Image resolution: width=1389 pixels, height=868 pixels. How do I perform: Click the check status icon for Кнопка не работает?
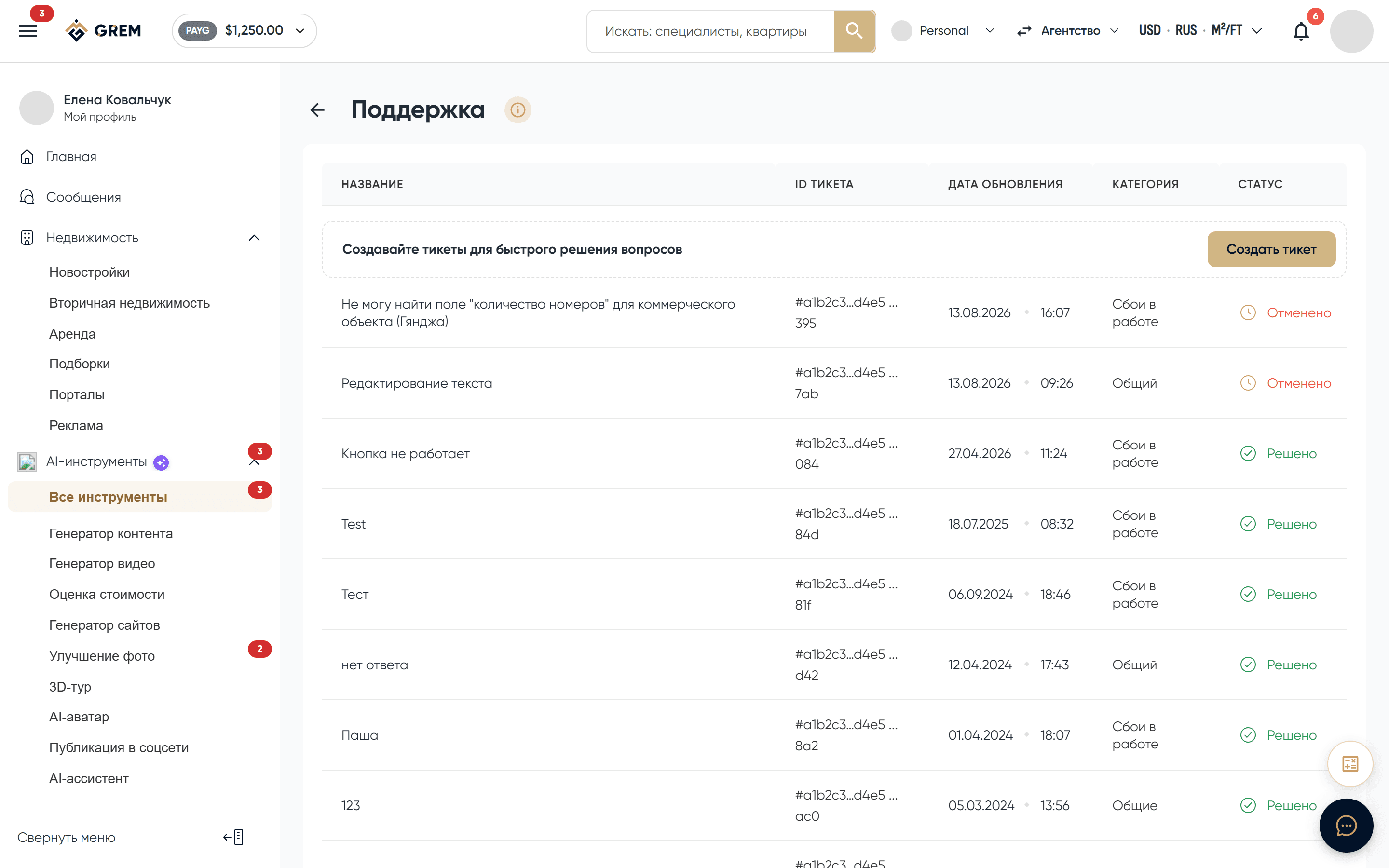1248,453
